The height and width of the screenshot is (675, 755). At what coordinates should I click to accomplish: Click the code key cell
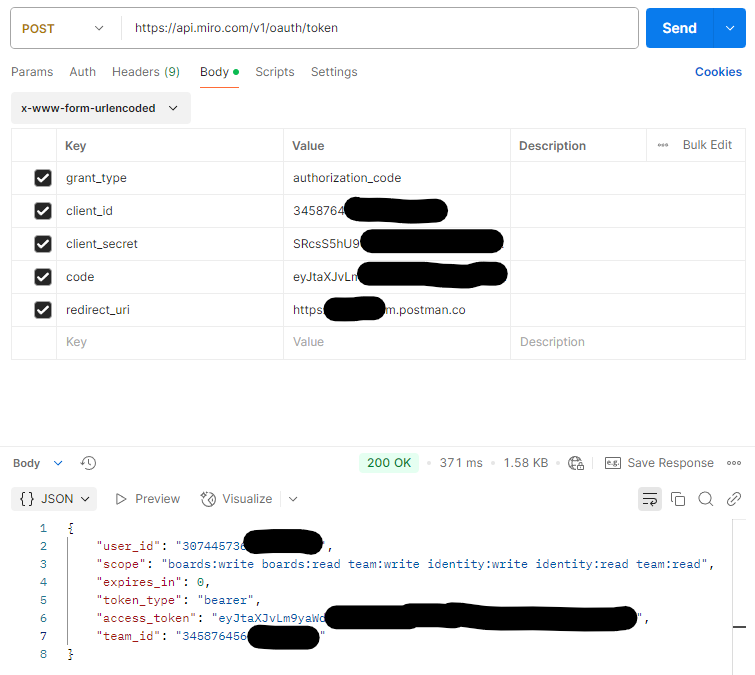(170, 277)
